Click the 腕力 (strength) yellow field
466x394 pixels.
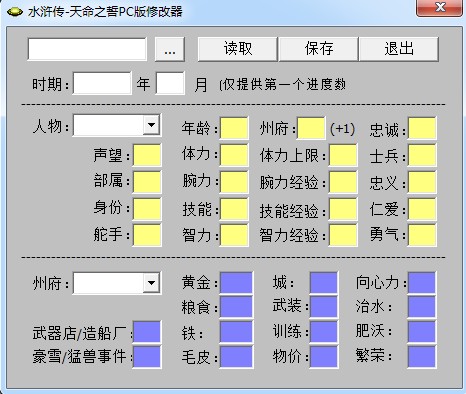[234, 182]
